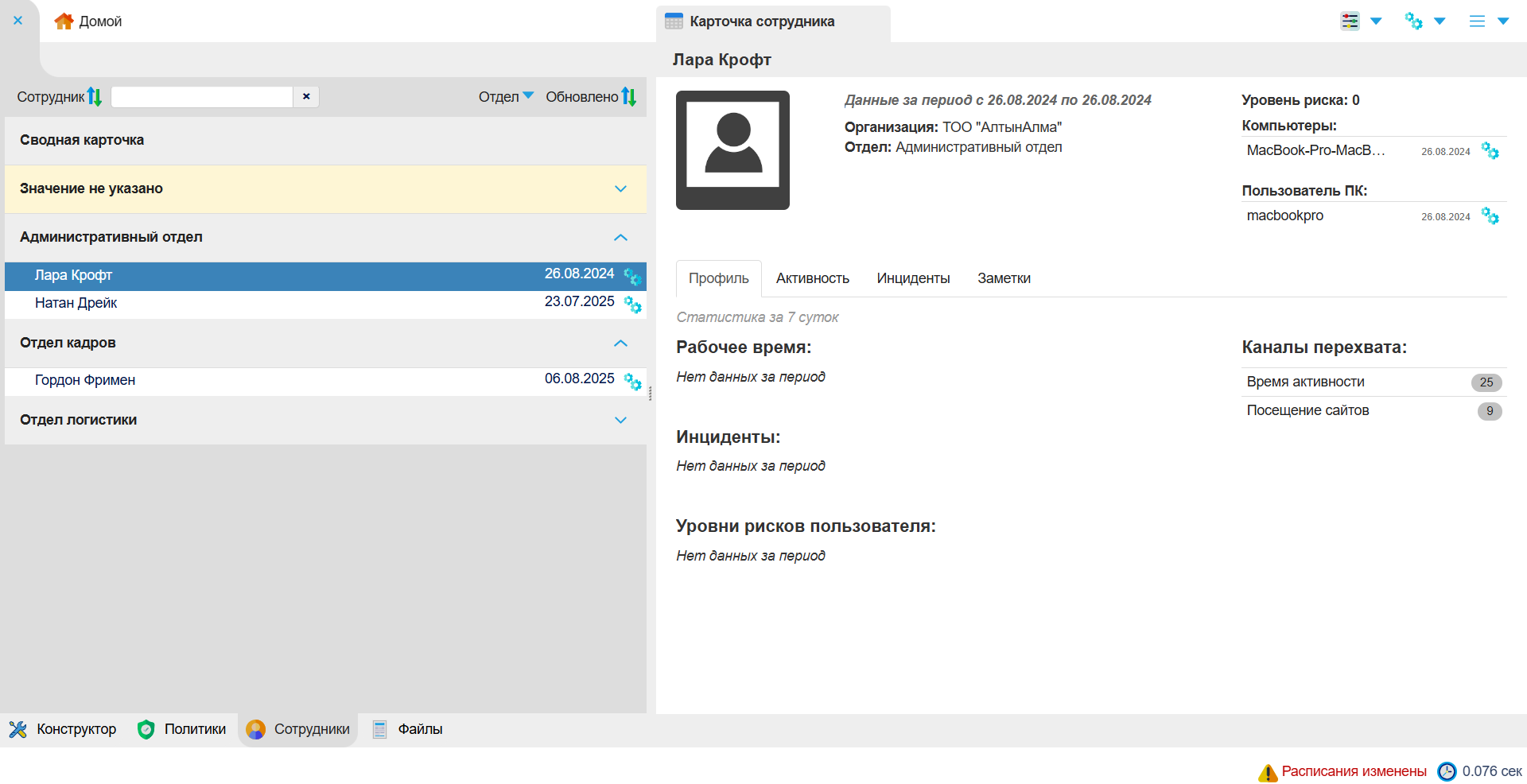Click gears icon beside MacBook-Pro computer entry
The height and width of the screenshot is (784, 1527).
point(1490,151)
